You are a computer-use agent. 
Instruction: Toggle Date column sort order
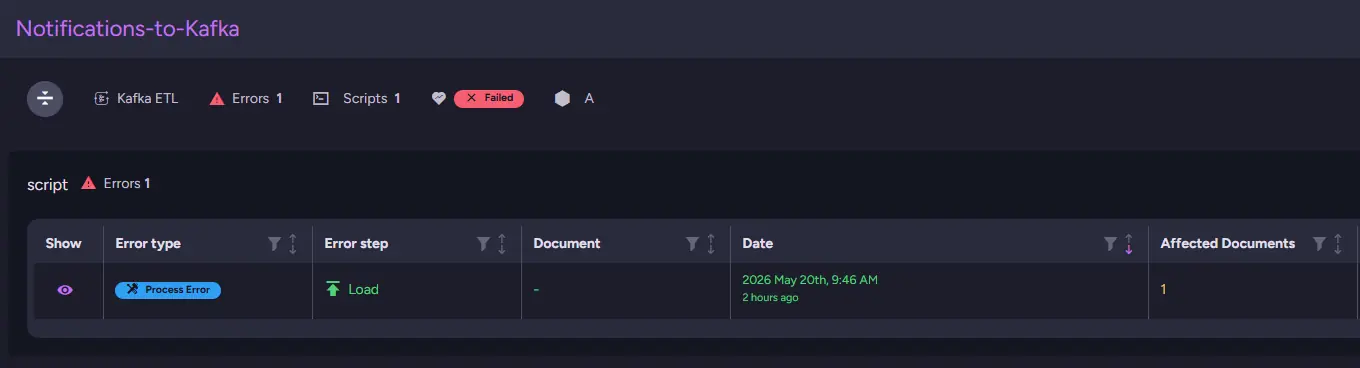1128,243
